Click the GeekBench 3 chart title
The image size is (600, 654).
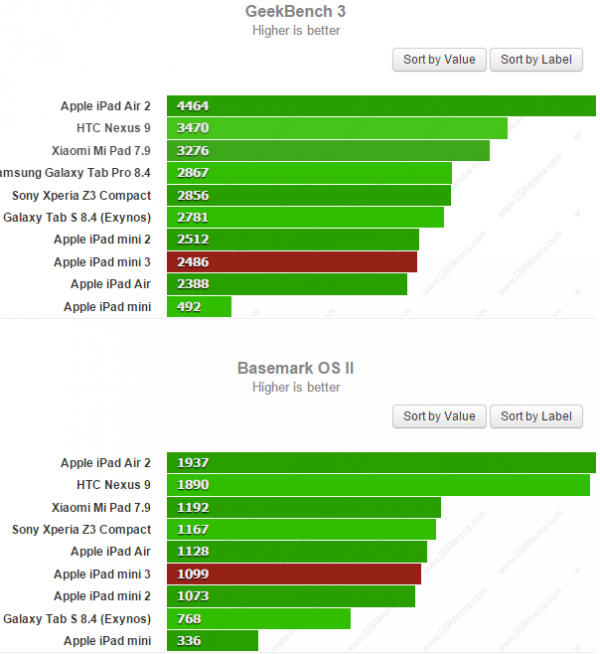[x=296, y=12]
